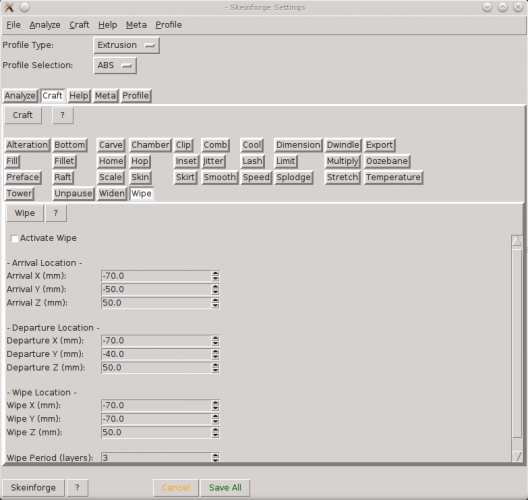Open the Craft help question mark button
Image resolution: width=528 pixels, height=500 pixels.
(63, 115)
